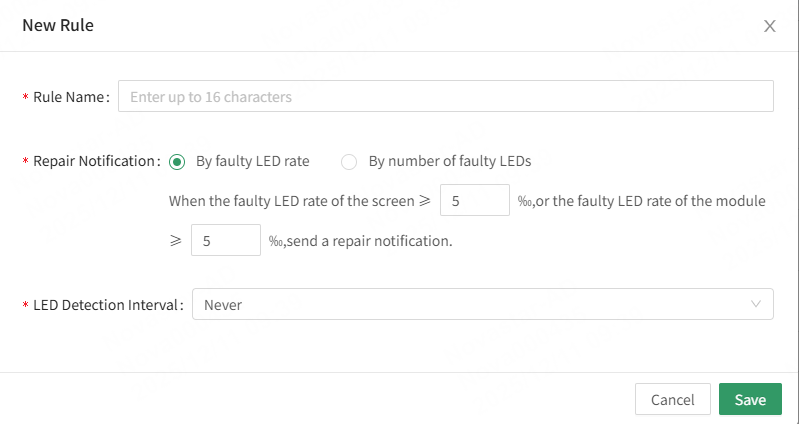This screenshot has height=424, width=799.
Task: Click the LED Detection Interval label
Action: click(108, 305)
